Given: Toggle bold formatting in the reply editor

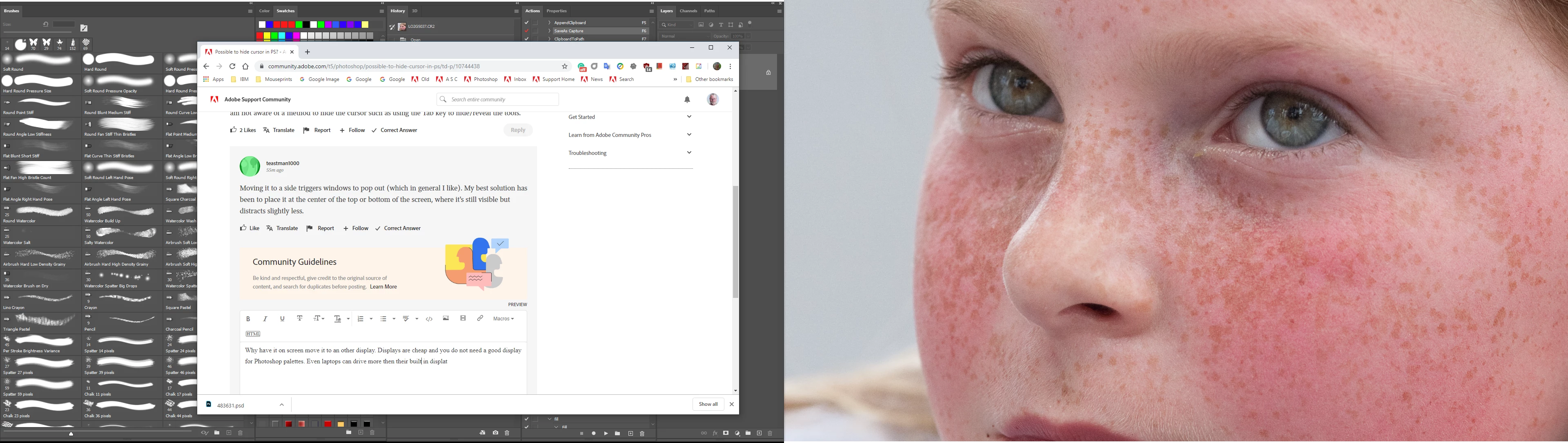Looking at the screenshot, I should tap(248, 319).
